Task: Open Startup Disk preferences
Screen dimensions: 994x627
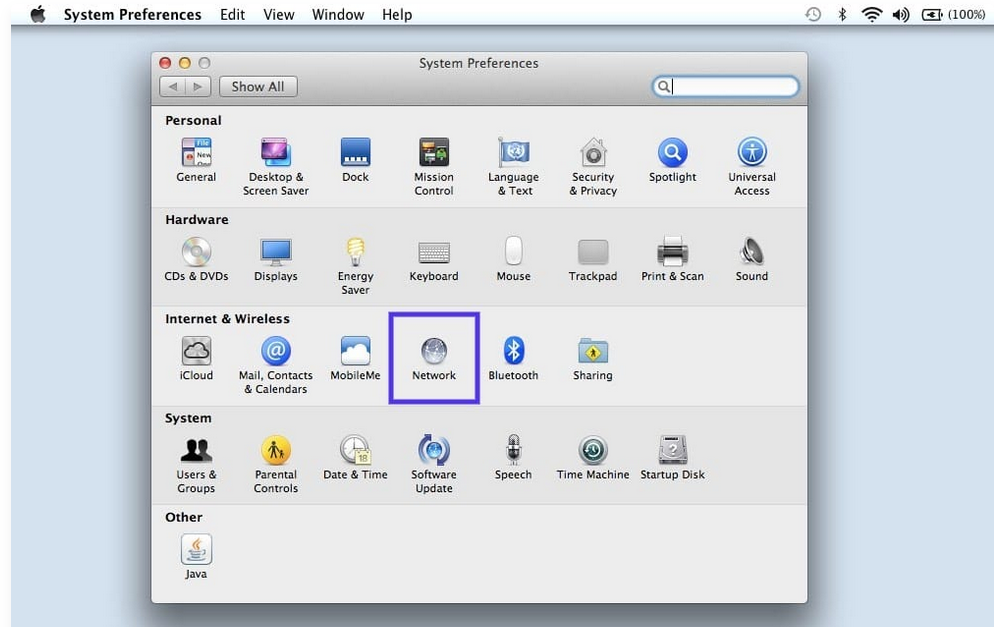Action: click(673, 458)
